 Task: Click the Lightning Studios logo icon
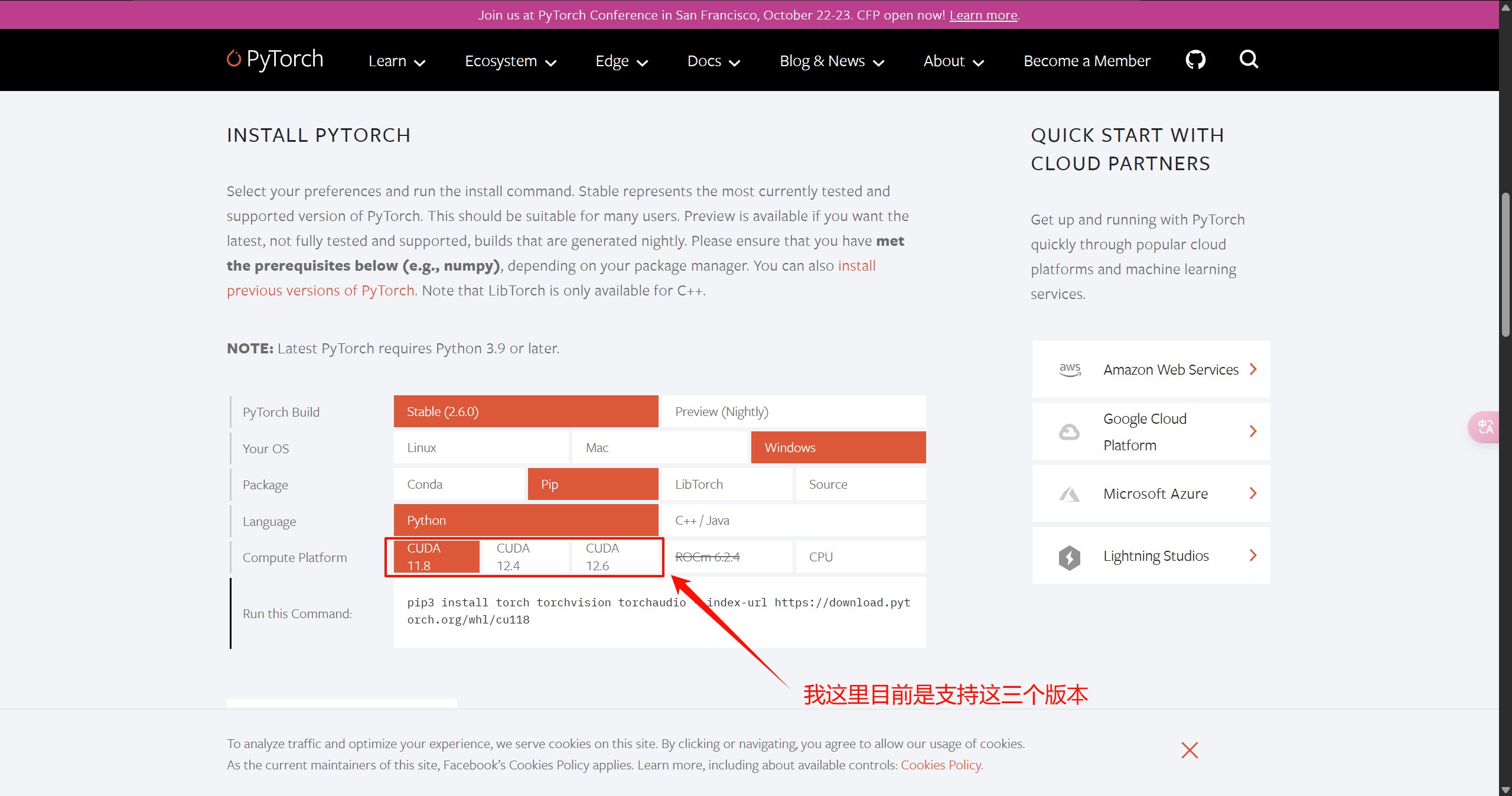pyautogui.click(x=1070, y=557)
